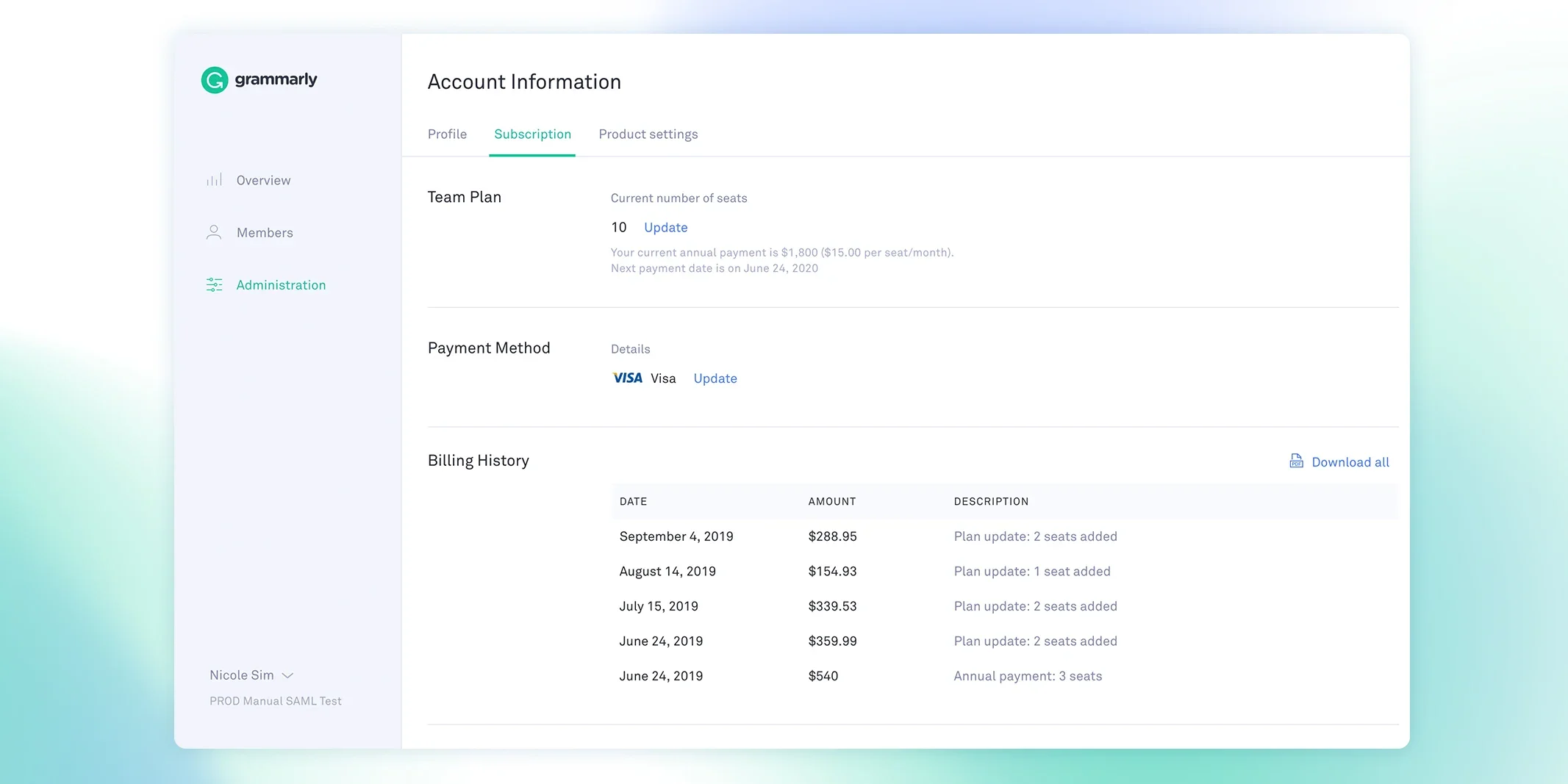
Task: Expand the Nicole Sim account chevron
Action: coord(288,675)
